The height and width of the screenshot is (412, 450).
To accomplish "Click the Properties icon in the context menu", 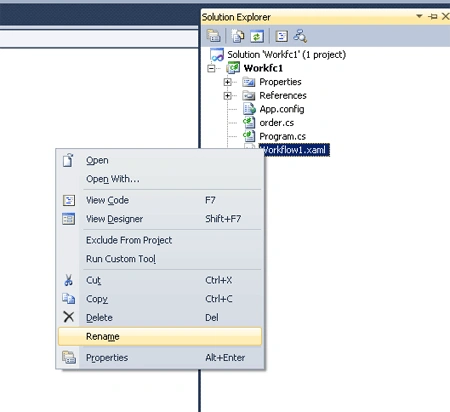I will (69, 357).
